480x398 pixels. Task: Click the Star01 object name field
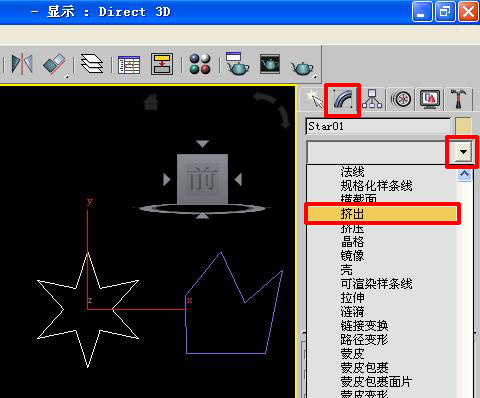click(378, 126)
